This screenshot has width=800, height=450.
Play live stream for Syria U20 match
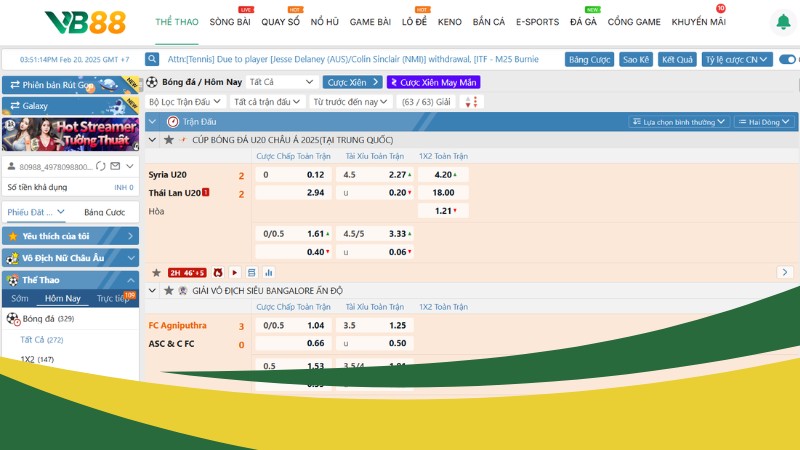point(234,272)
